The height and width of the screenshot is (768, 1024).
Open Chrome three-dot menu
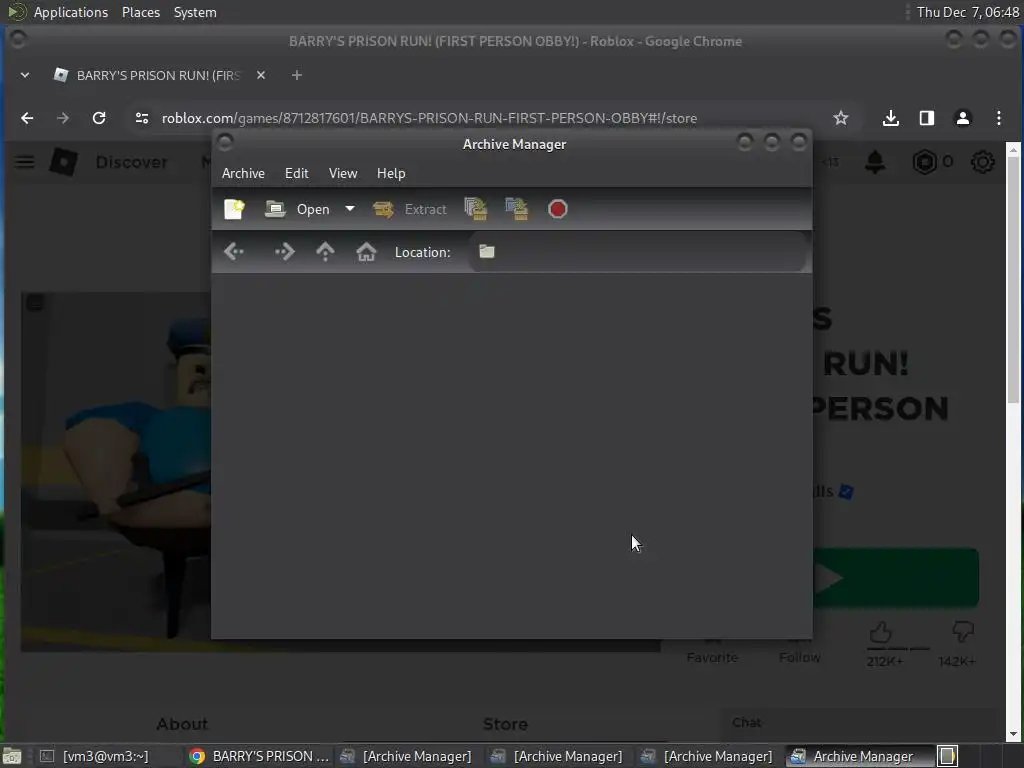click(998, 118)
